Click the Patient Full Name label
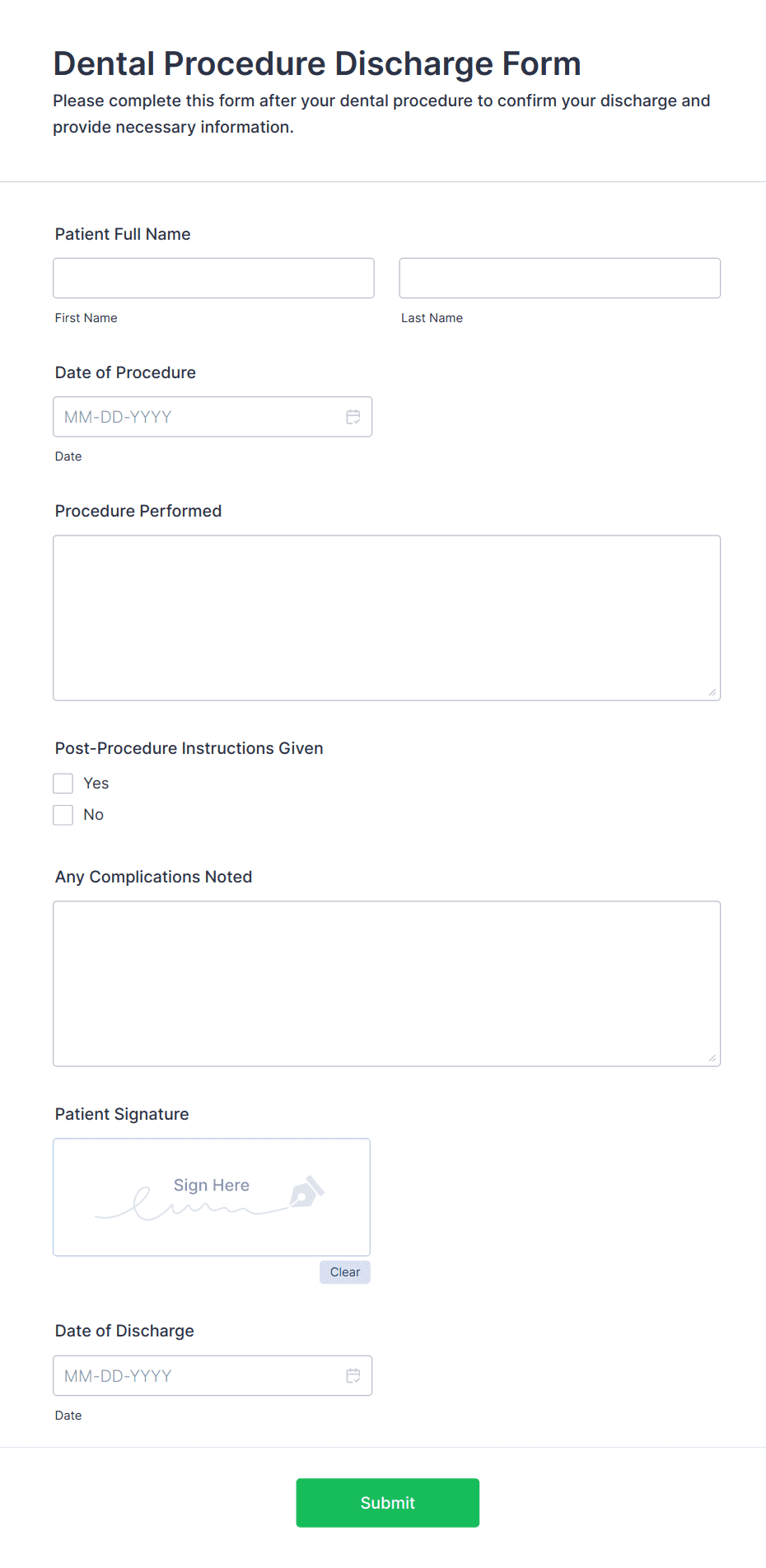Image resolution: width=766 pixels, height=1568 pixels. (123, 234)
